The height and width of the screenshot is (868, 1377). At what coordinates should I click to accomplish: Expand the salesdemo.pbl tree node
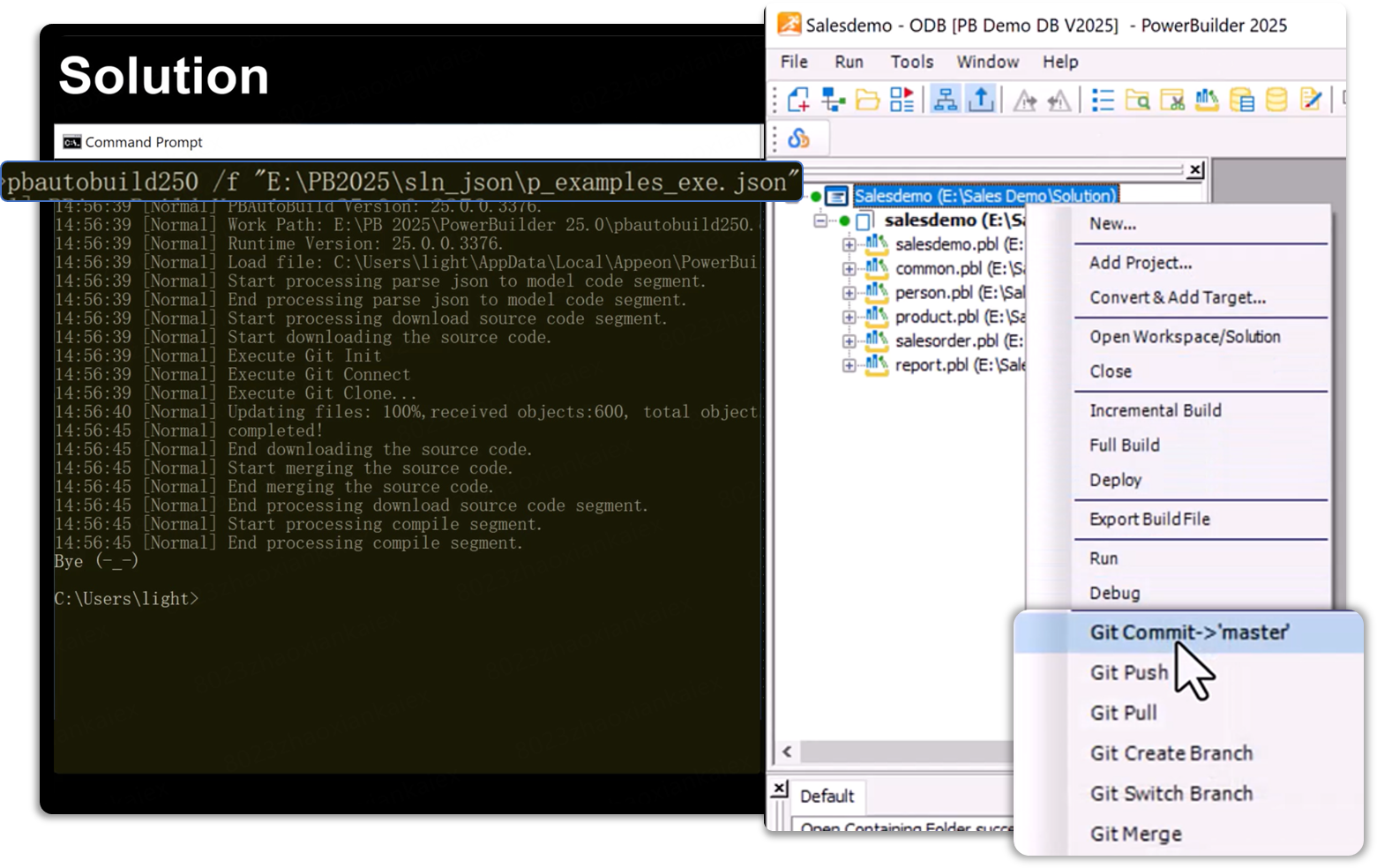[x=849, y=244]
